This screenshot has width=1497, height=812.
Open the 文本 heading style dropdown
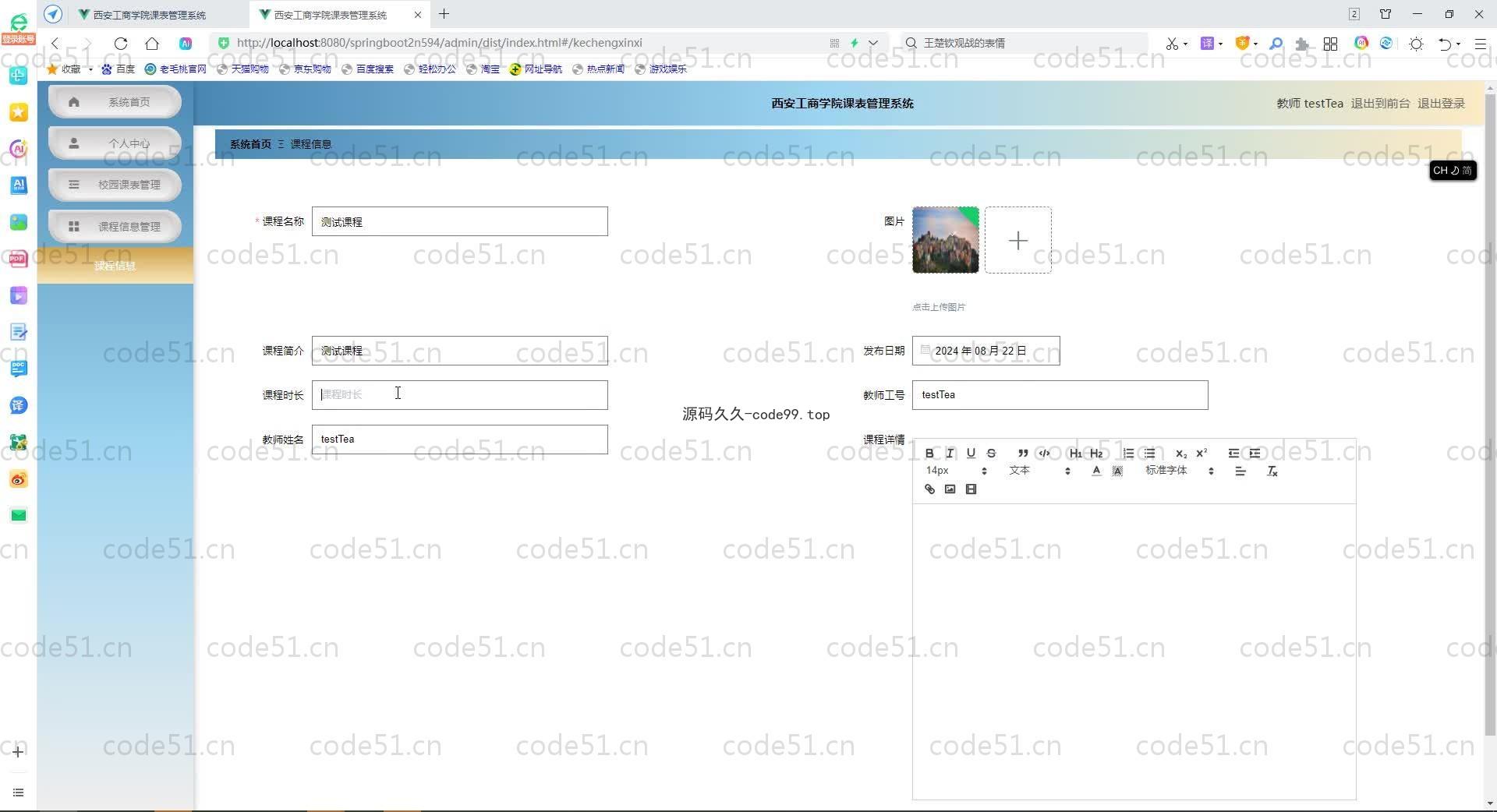click(x=1039, y=471)
